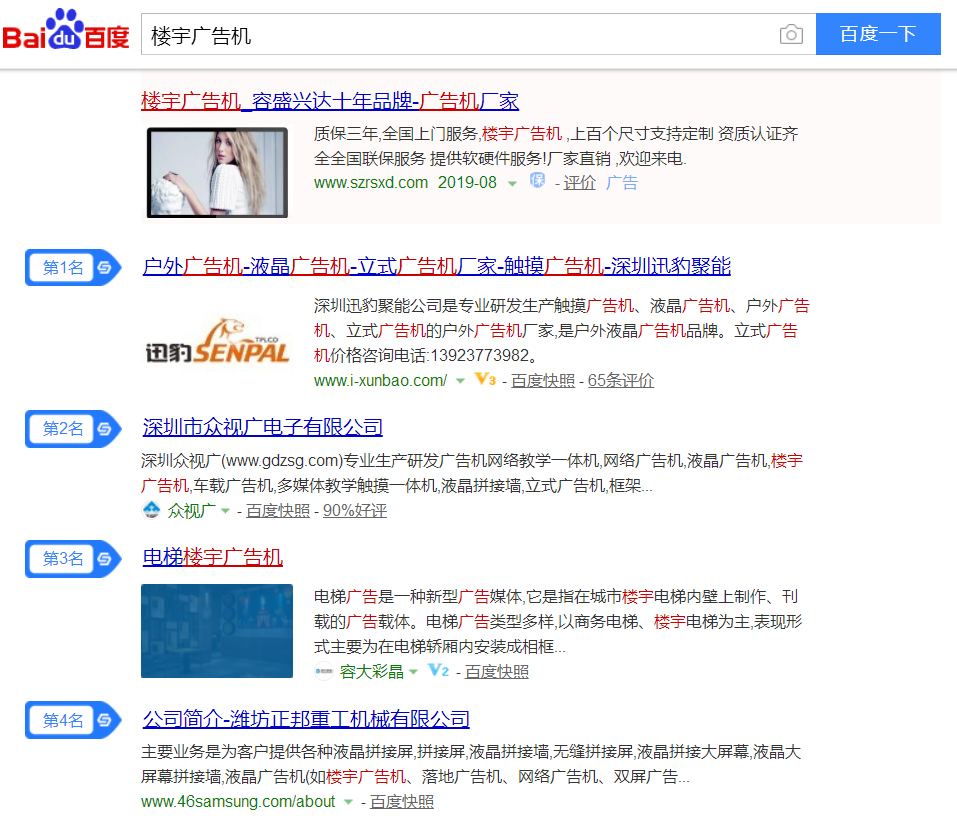Expand dropdown arrow beside 众视广
957x830 pixels.
225,511
